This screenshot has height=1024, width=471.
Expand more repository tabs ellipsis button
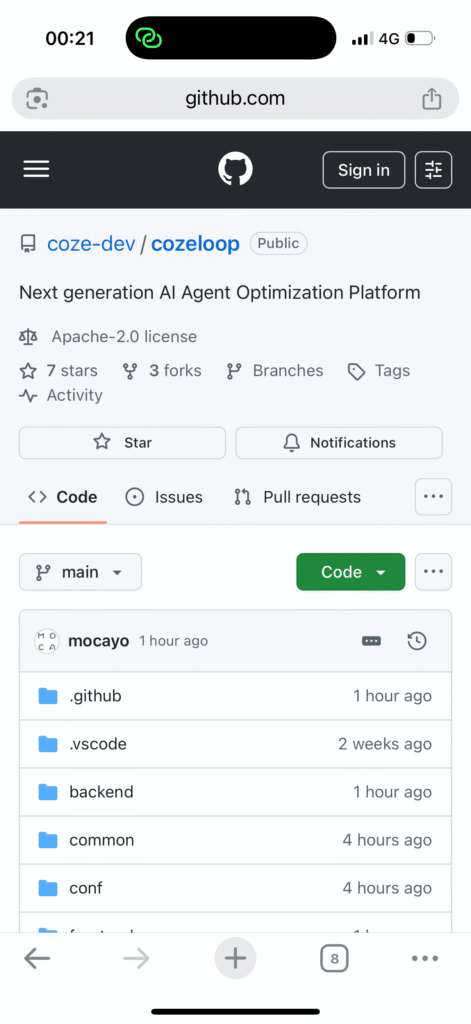click(x=434, y=497)
